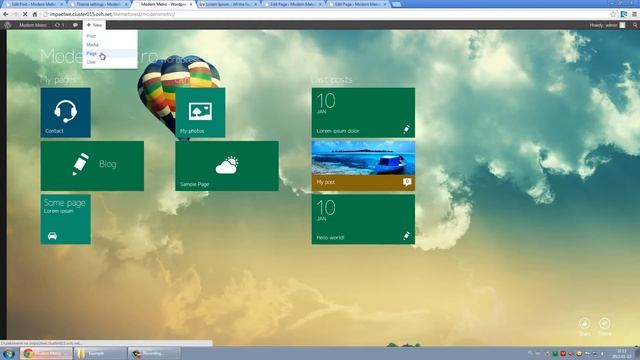Click the WordPress logo in admin bar
Image resolution: width=640 pixels, height=360 pixels.
tap(7, 25)
